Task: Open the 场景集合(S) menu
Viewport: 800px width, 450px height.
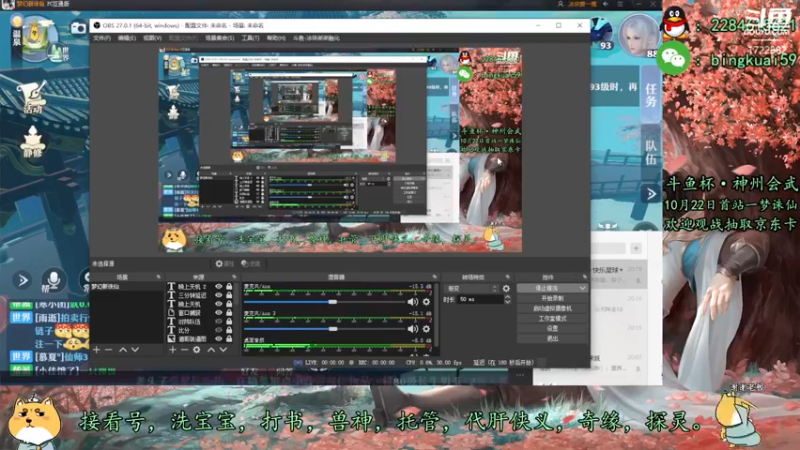Action: coord(219,38)
